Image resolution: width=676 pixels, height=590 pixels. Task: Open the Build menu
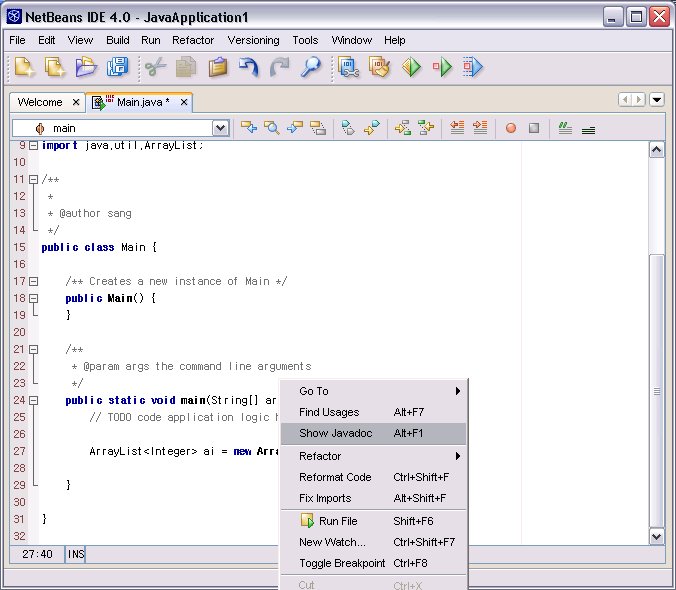click(x=118, y=40)
